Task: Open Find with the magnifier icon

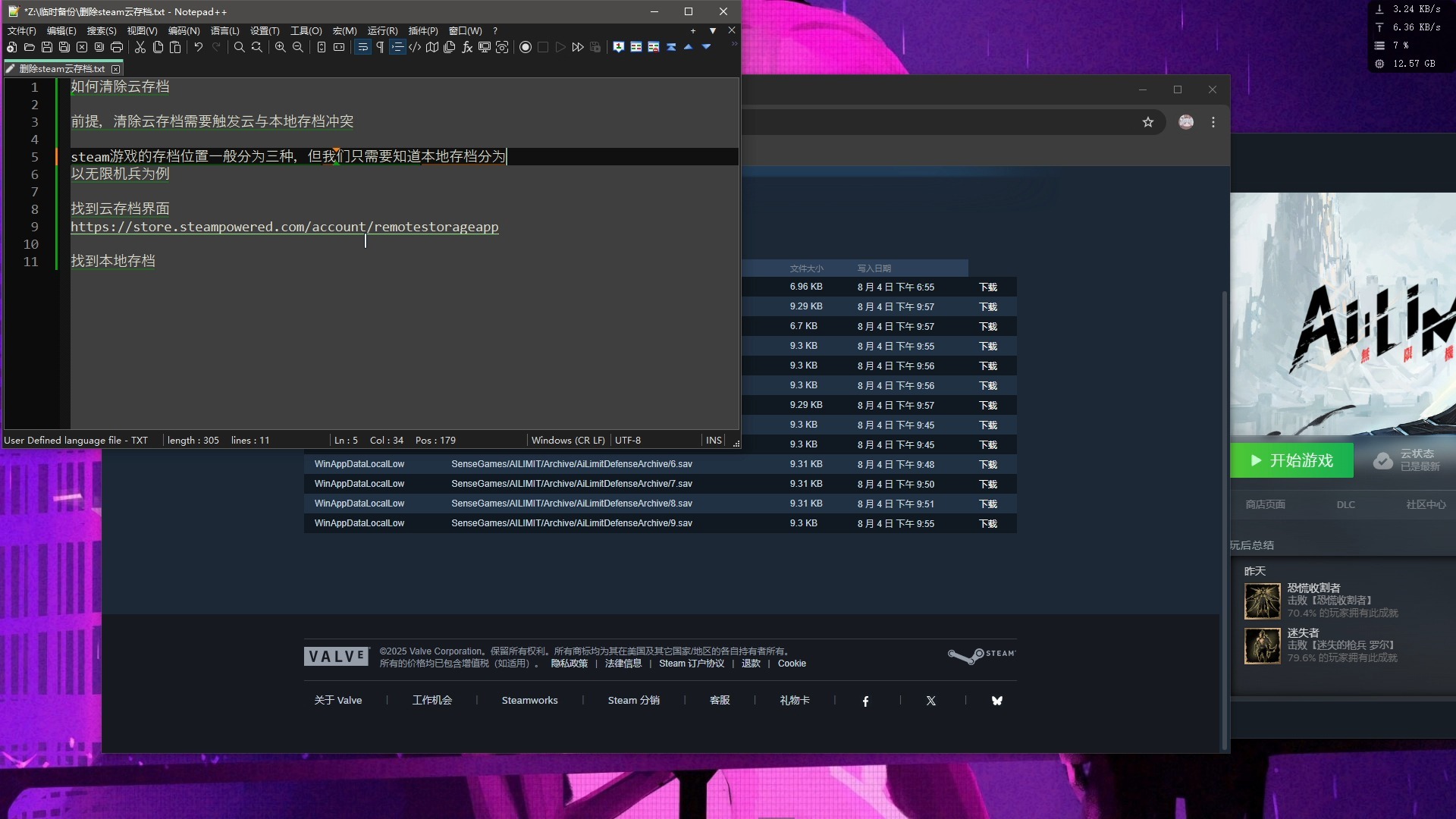Action: (x=240, y=47)
